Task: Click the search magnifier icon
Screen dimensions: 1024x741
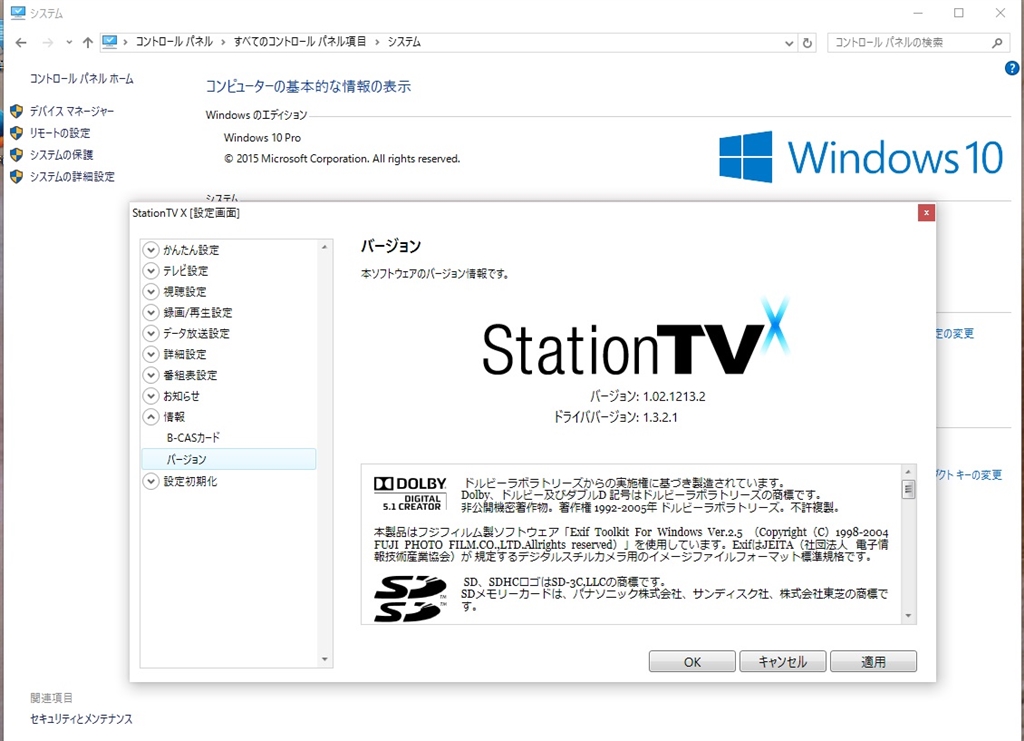Action: pos(997,42)
